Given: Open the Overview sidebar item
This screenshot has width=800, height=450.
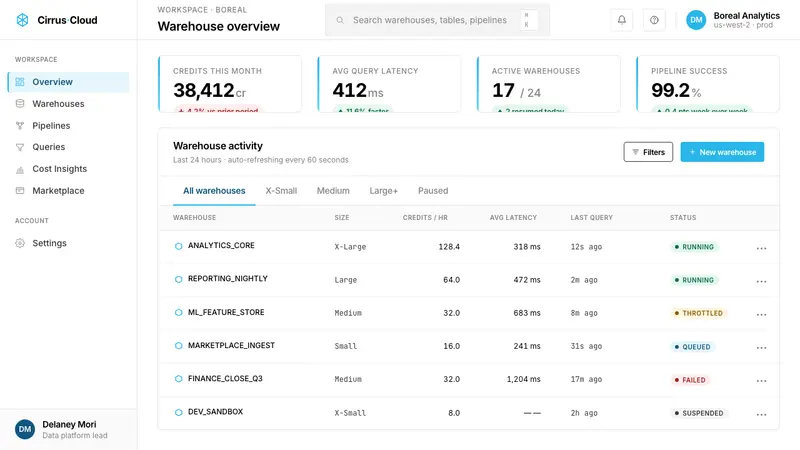Looking at the screenshot, I should click(68, 82).
